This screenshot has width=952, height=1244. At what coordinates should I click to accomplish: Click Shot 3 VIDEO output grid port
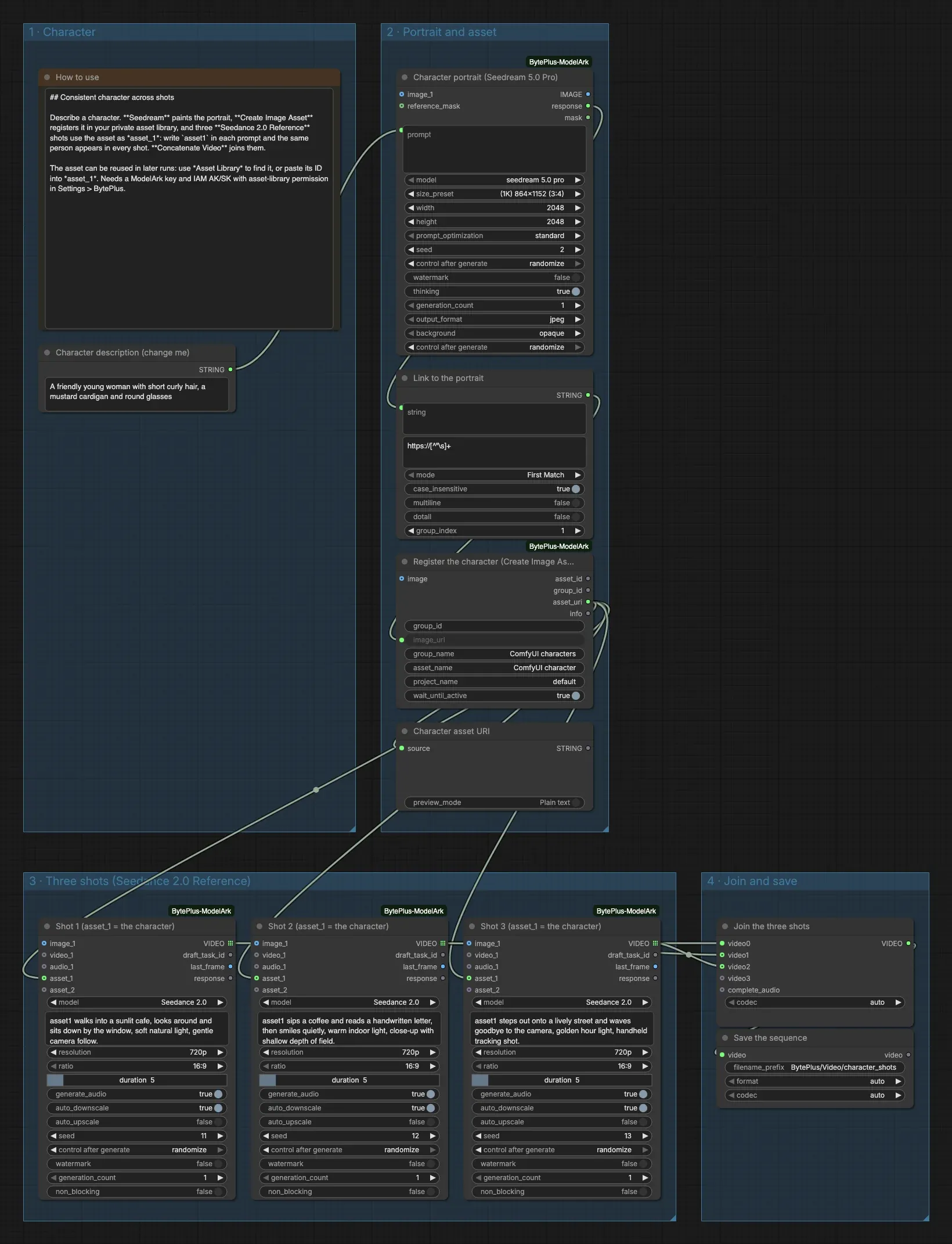coord(655,944)
